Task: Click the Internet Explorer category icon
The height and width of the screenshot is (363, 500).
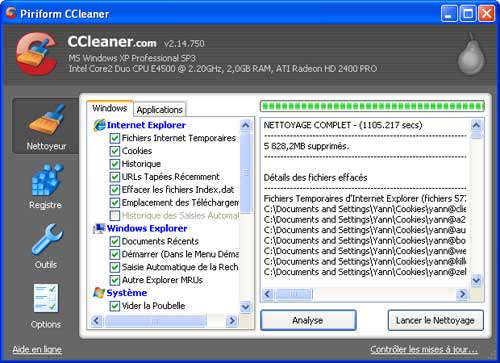Action: (99, 125)
